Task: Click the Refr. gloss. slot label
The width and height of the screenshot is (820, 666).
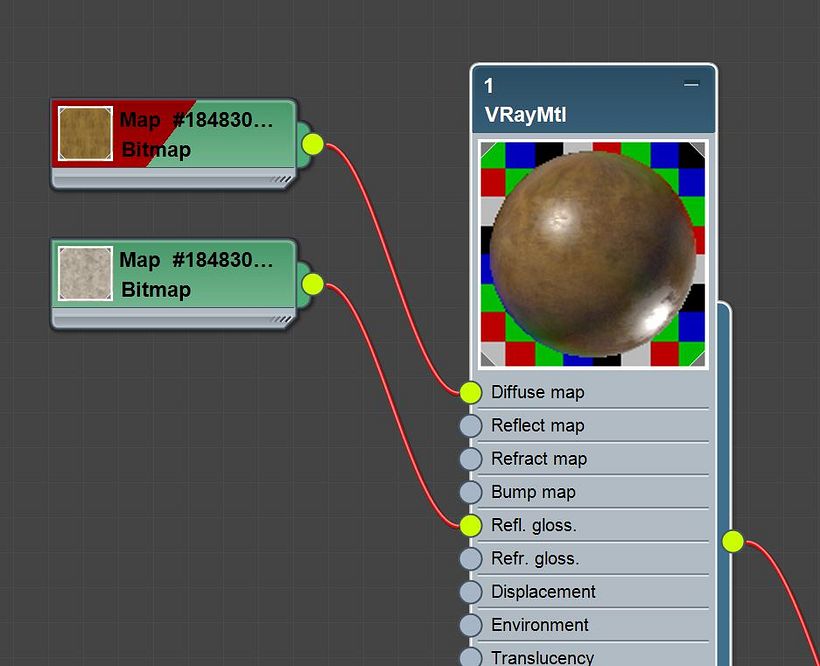Action: [x=535, y=558]
